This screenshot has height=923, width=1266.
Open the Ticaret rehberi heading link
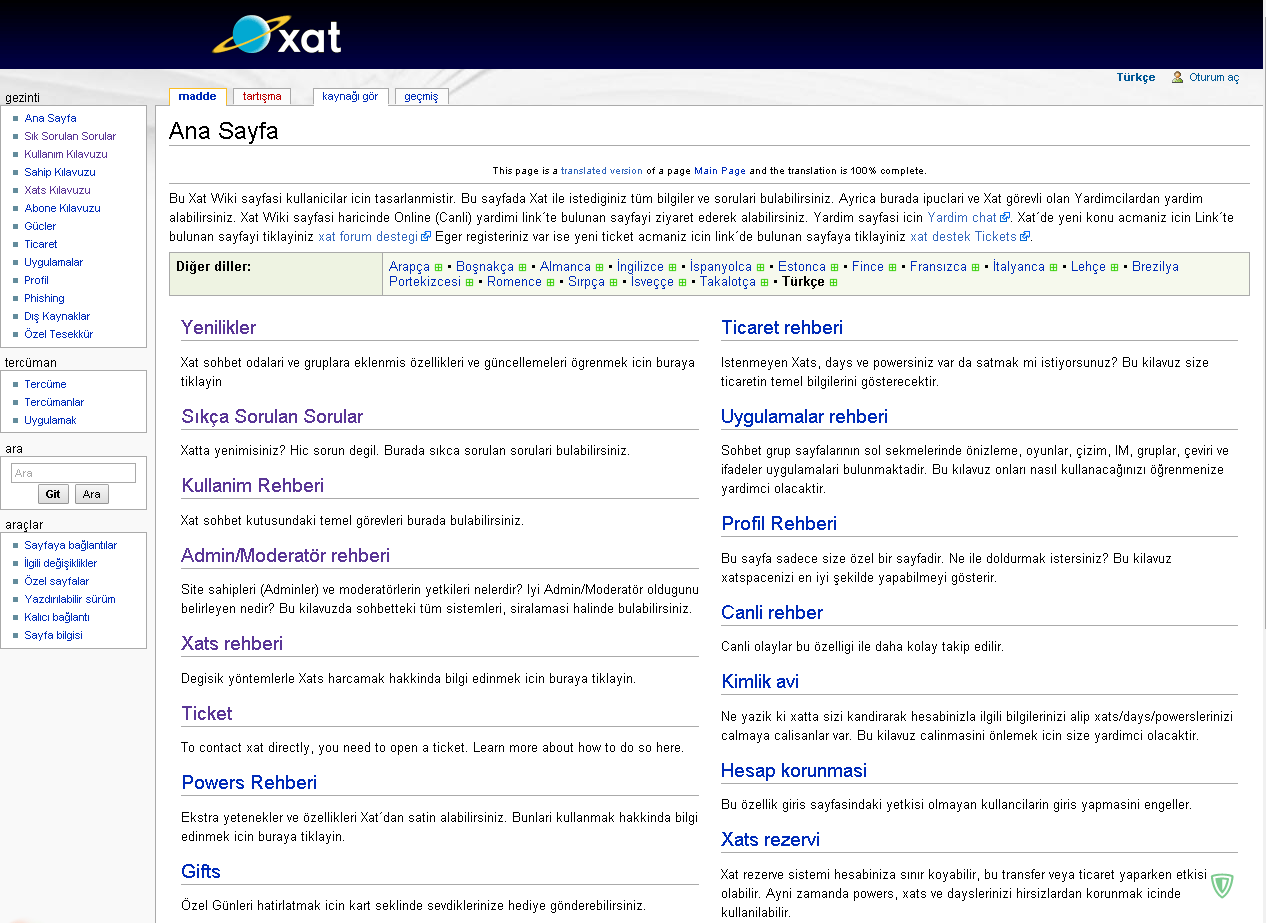[782, 327]
